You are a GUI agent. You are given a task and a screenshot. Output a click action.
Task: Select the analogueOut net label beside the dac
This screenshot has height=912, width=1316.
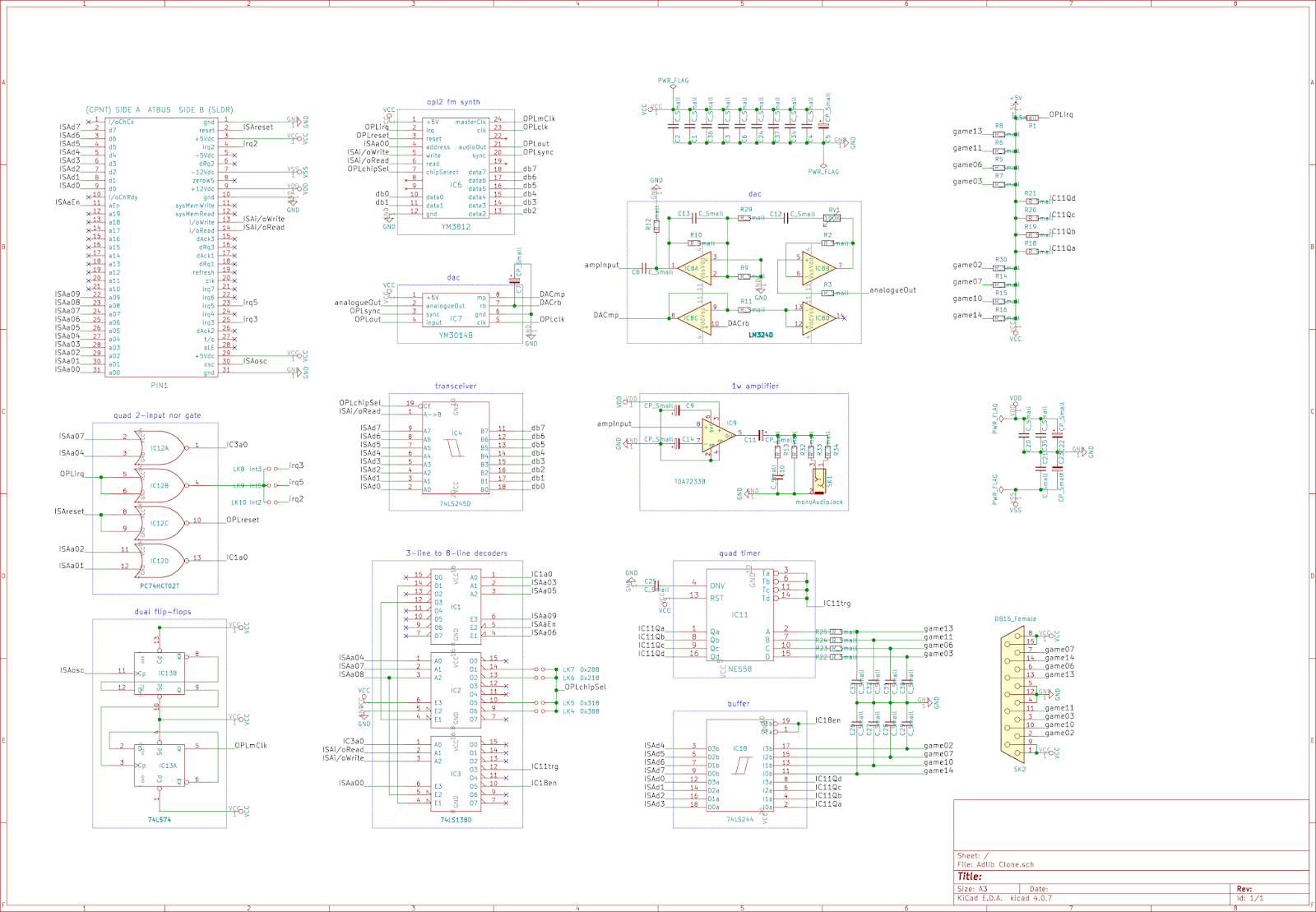895,289
